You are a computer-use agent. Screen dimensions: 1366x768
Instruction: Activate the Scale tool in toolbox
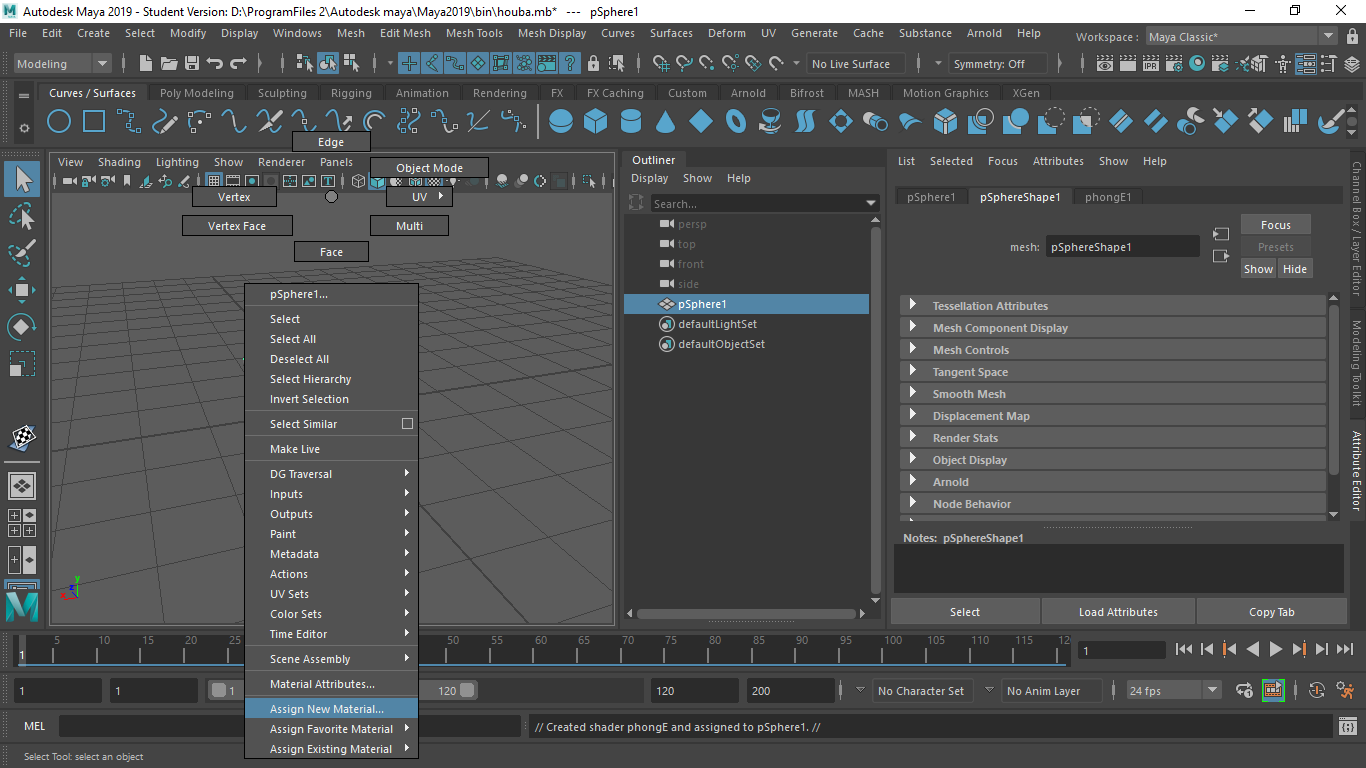22,364
